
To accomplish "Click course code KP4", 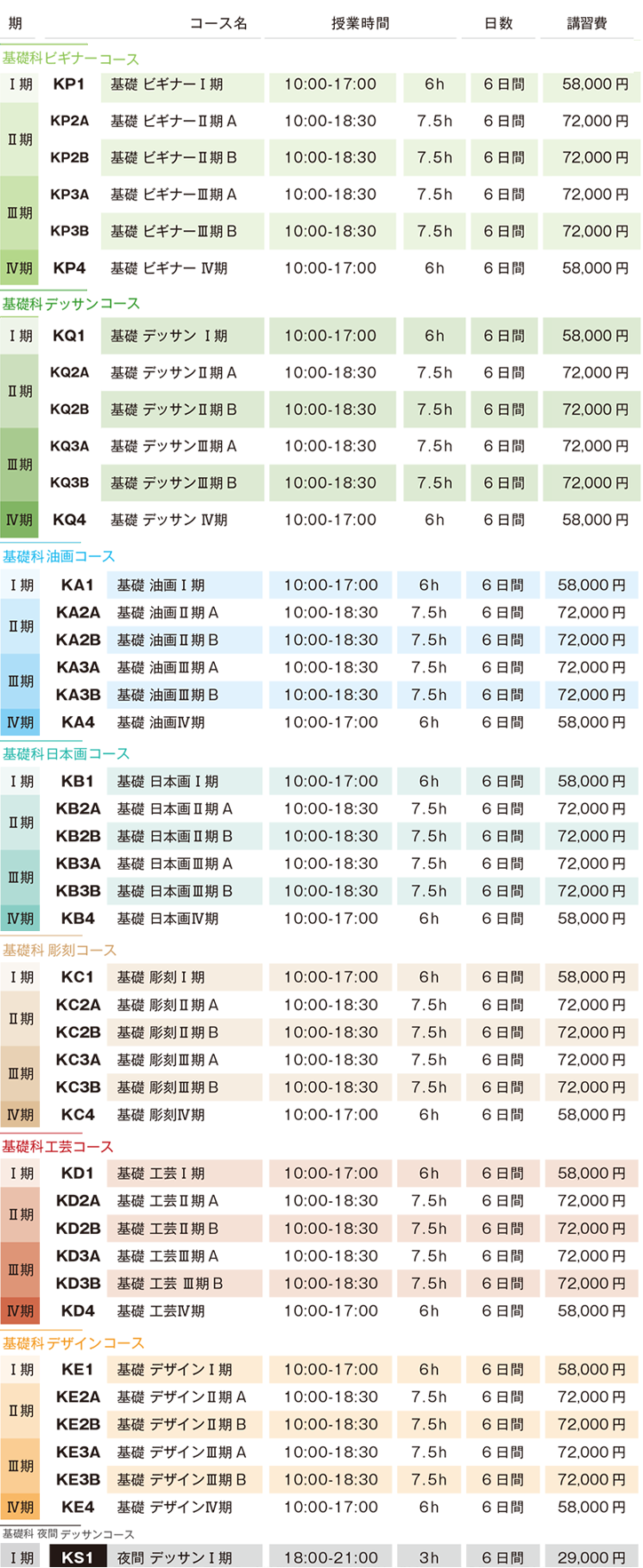I will pyautogui.click(x=68, y=267).
